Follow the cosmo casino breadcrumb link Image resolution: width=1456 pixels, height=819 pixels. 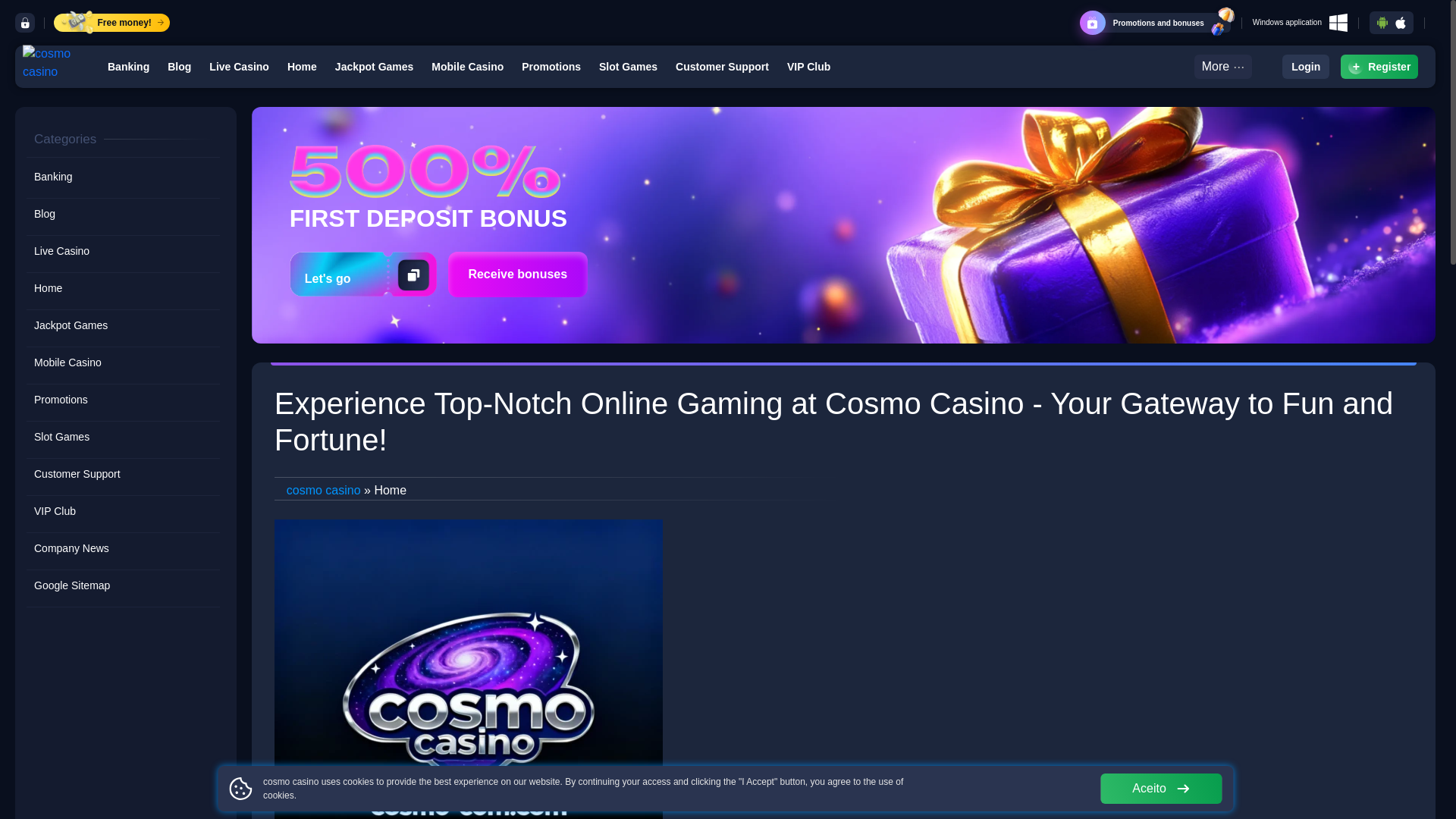coord(324,491)
